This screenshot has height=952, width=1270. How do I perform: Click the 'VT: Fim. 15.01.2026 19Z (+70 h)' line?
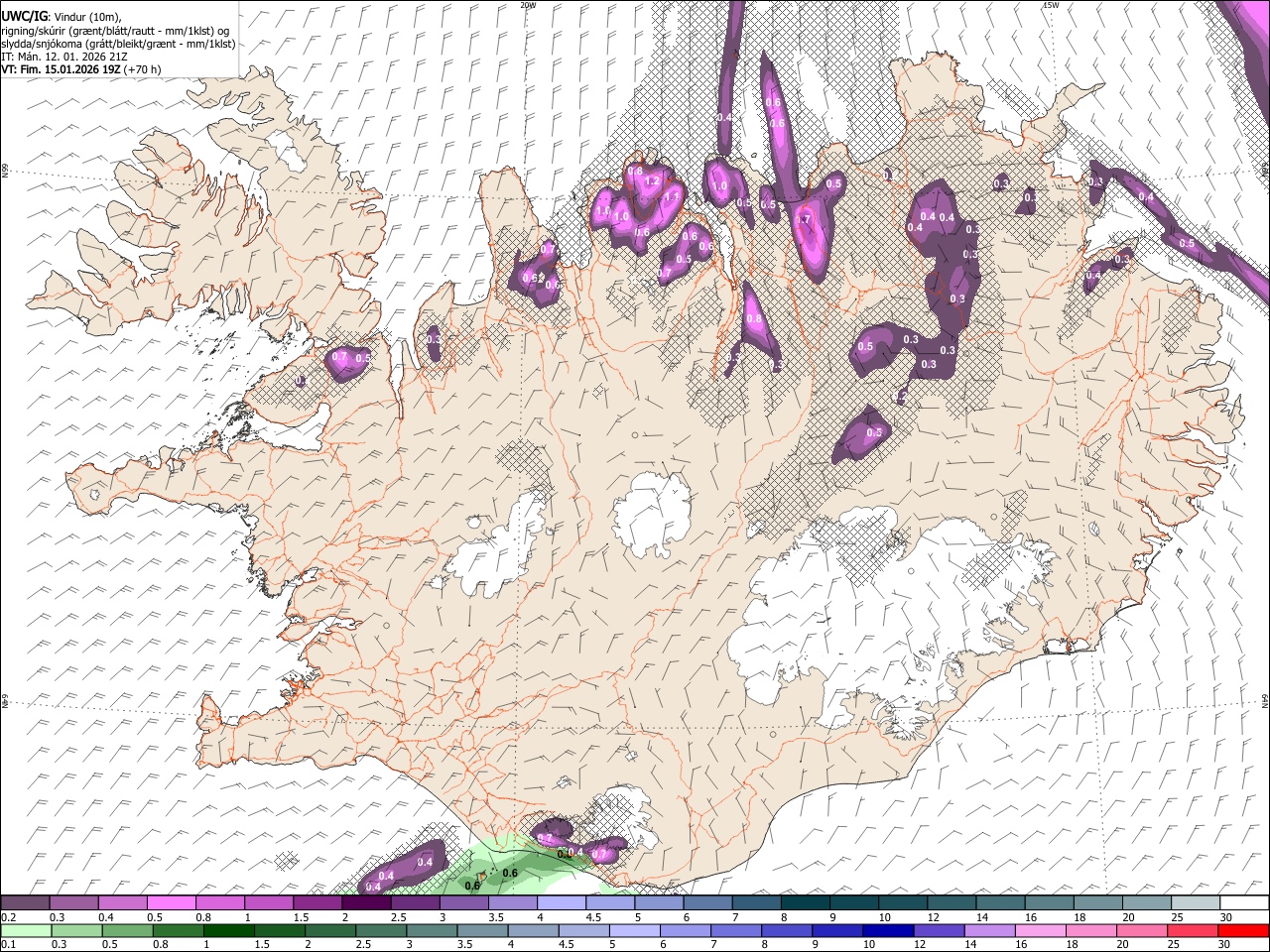click(81, 69)
